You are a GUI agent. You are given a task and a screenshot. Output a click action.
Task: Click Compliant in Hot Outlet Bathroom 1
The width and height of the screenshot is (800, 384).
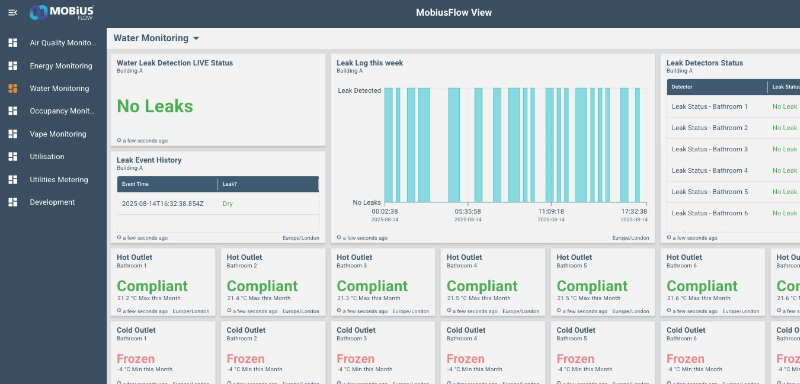[152, 286]
